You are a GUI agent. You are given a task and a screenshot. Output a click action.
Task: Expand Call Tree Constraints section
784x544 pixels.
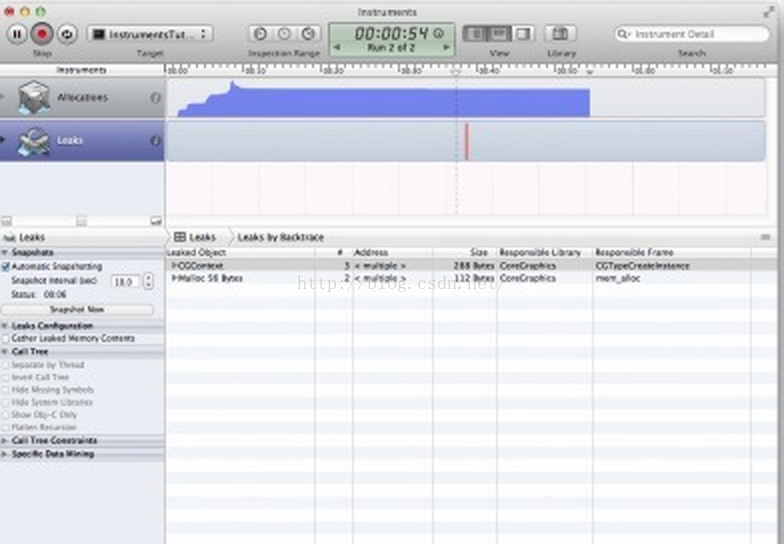tap(4, 440)
